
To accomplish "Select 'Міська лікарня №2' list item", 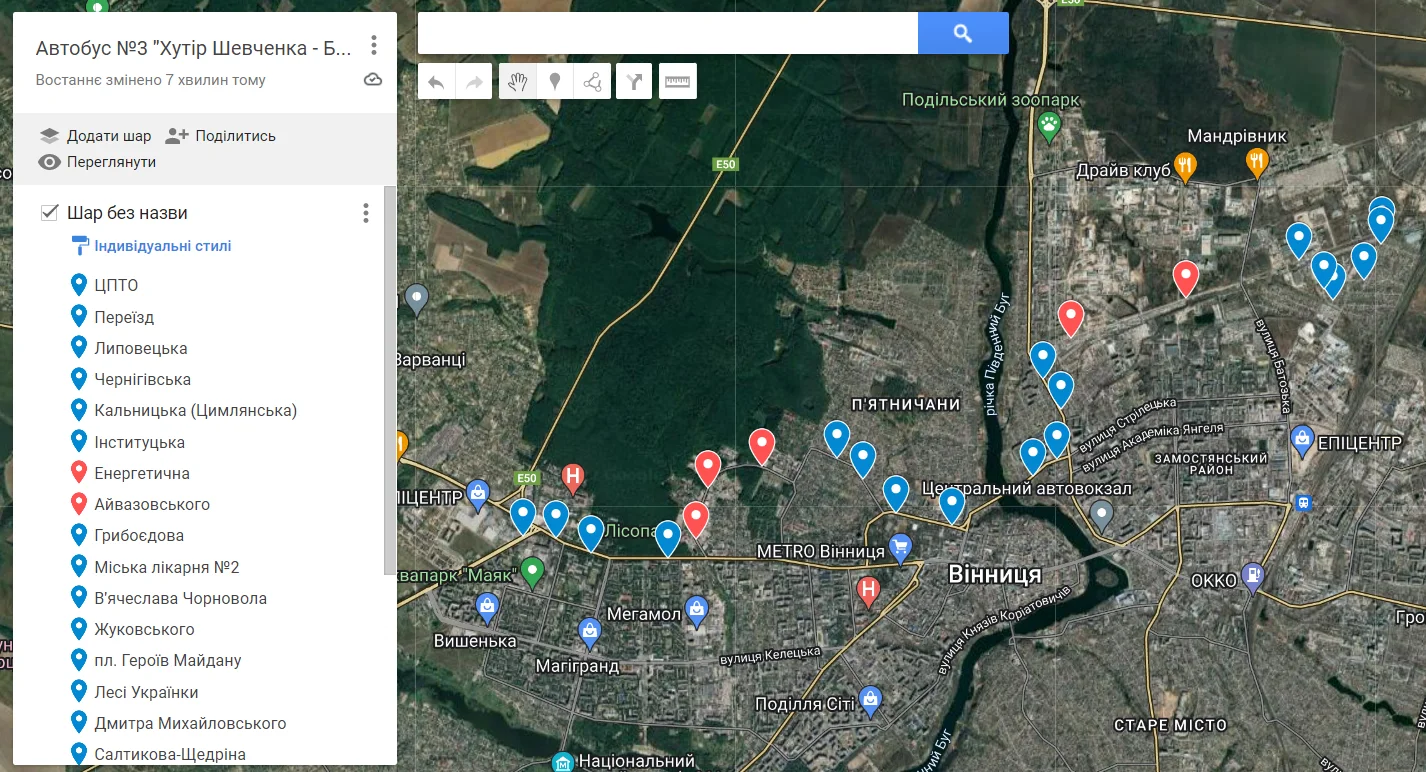I will point(166,567).
